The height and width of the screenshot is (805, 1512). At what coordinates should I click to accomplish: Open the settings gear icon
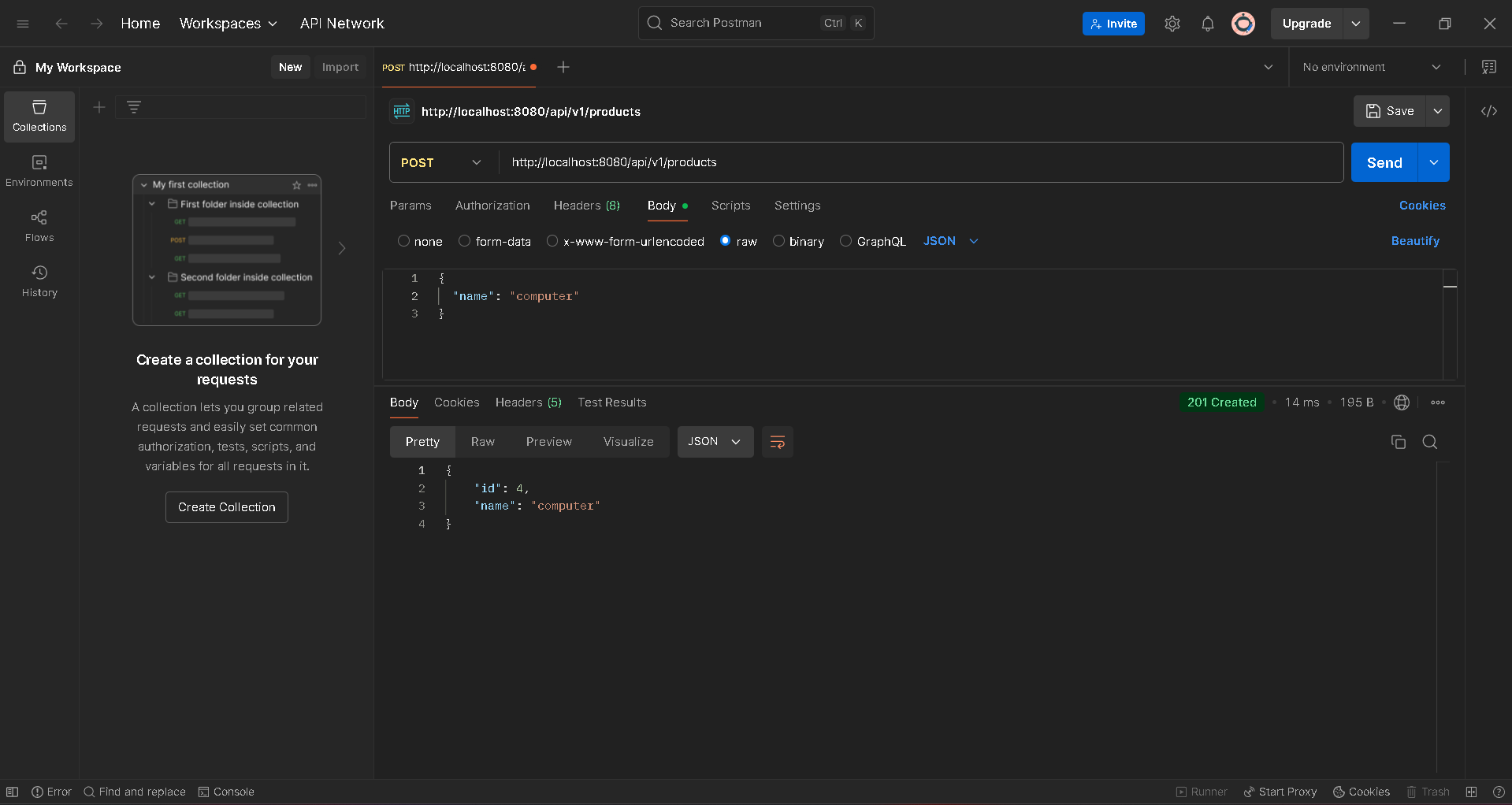[1172, 24]
